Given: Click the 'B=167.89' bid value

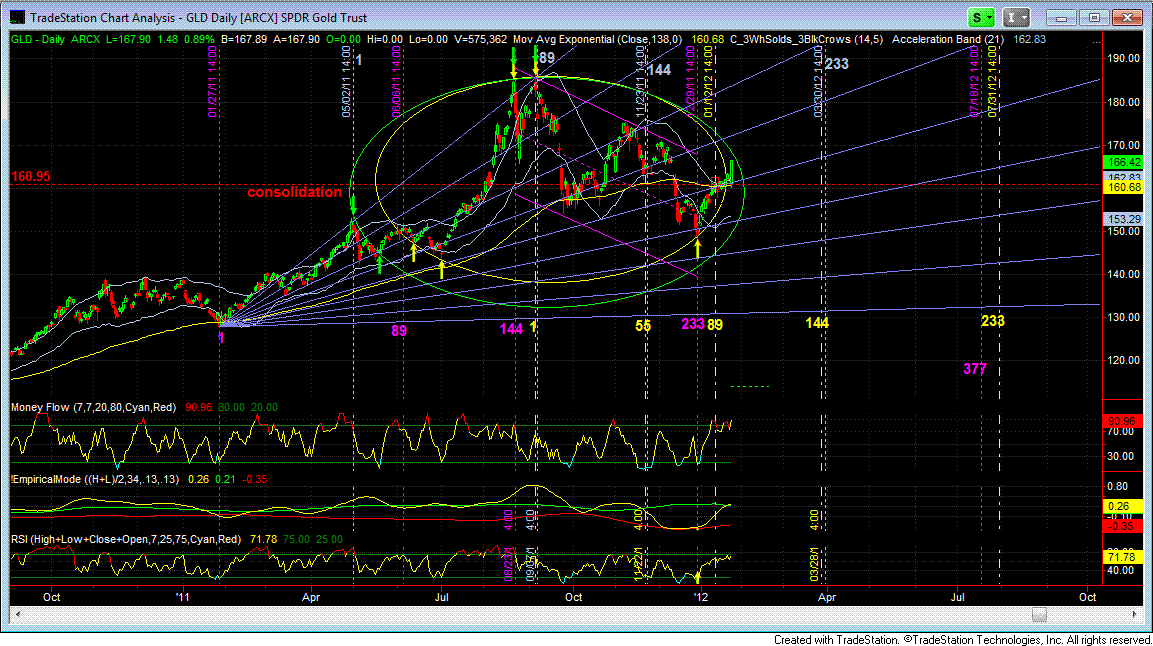Looking at the screenshot, I should (x=243, y=39).
